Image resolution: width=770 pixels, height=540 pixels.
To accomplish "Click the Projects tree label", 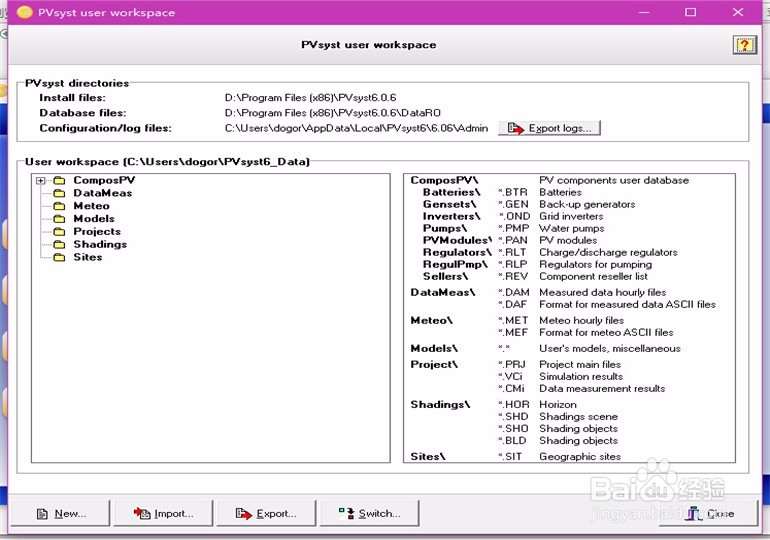I will coord(97,231).
